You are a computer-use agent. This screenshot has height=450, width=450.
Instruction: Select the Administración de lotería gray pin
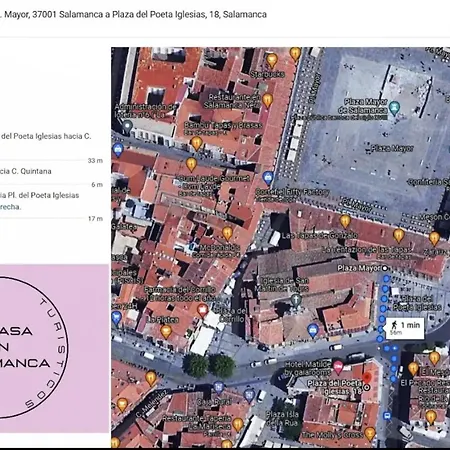(x=127, y=127)
